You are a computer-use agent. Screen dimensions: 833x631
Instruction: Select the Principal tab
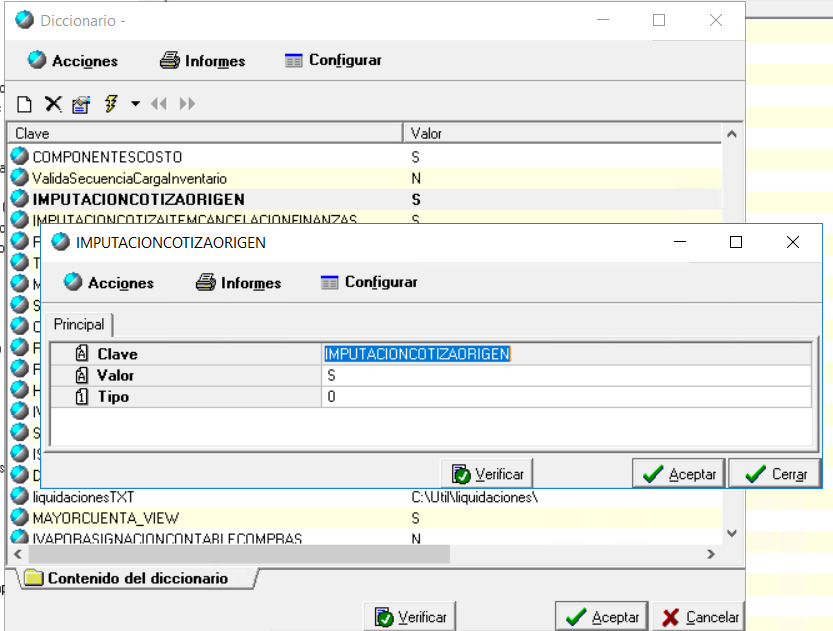point(79,325)
